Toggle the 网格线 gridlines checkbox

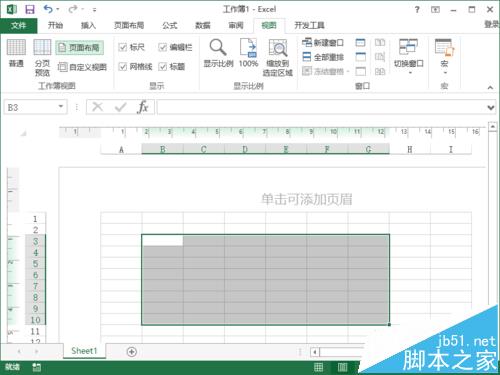click(x=123, y=67)
